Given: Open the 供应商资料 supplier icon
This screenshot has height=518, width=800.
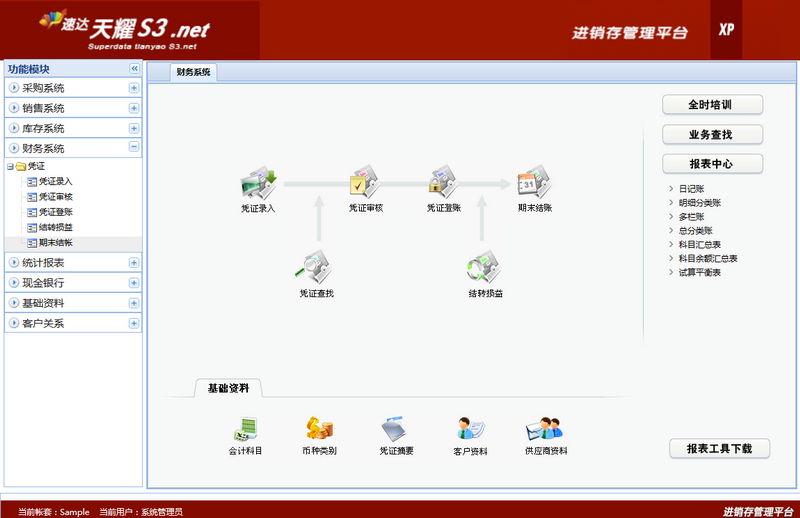Looking at the screenshot, I should click(545, 429).
